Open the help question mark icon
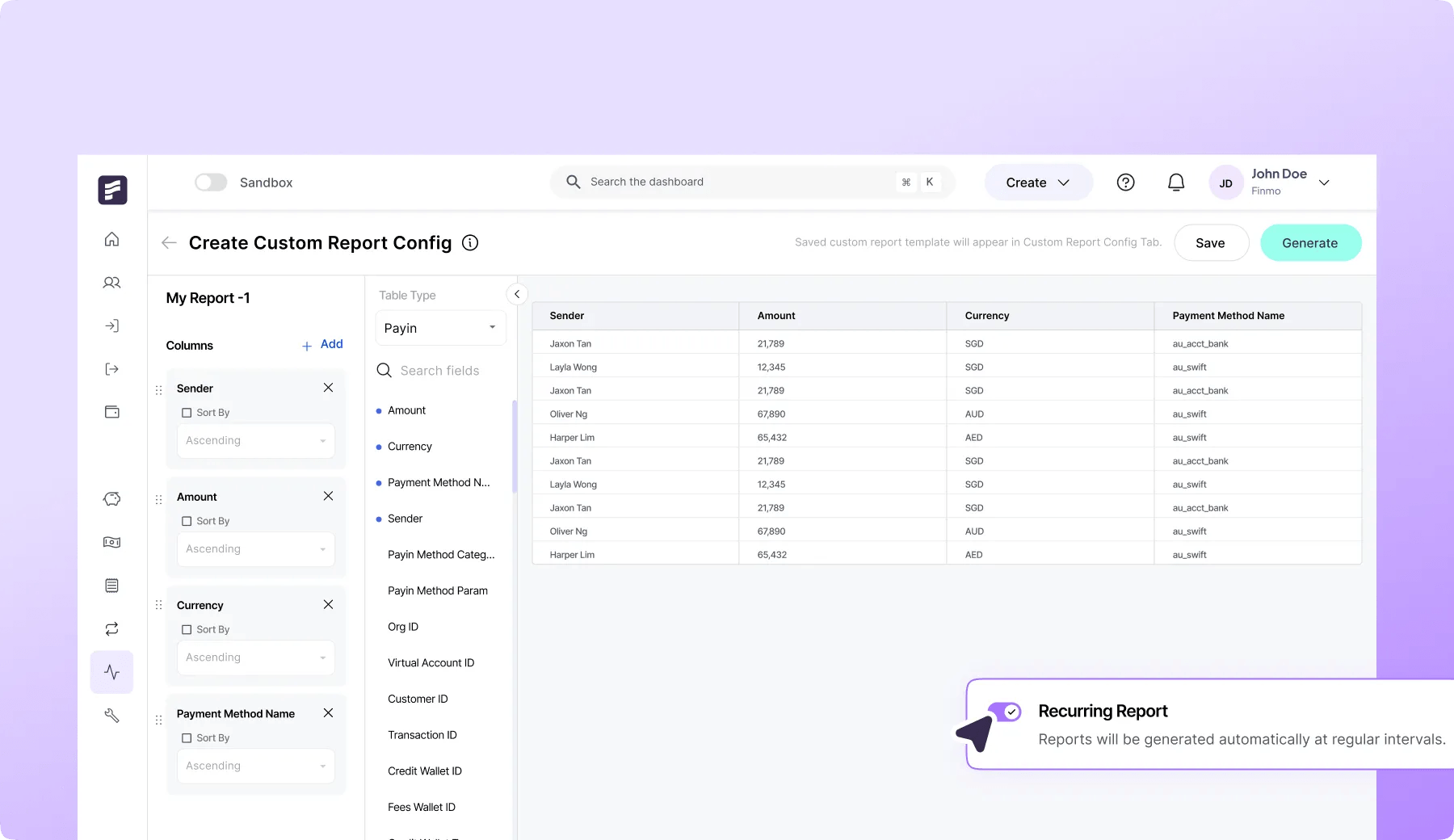The height and width of the screenshot is (840, 1454). pos(1125,183)
